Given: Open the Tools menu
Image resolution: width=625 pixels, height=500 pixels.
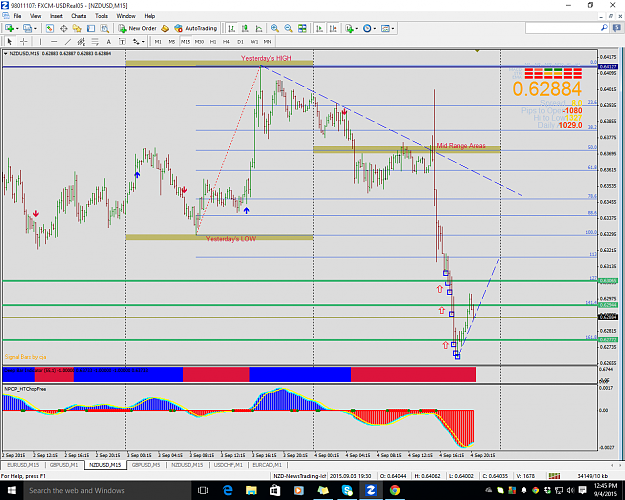Looking at the screenshot, I should click(101, 16).
